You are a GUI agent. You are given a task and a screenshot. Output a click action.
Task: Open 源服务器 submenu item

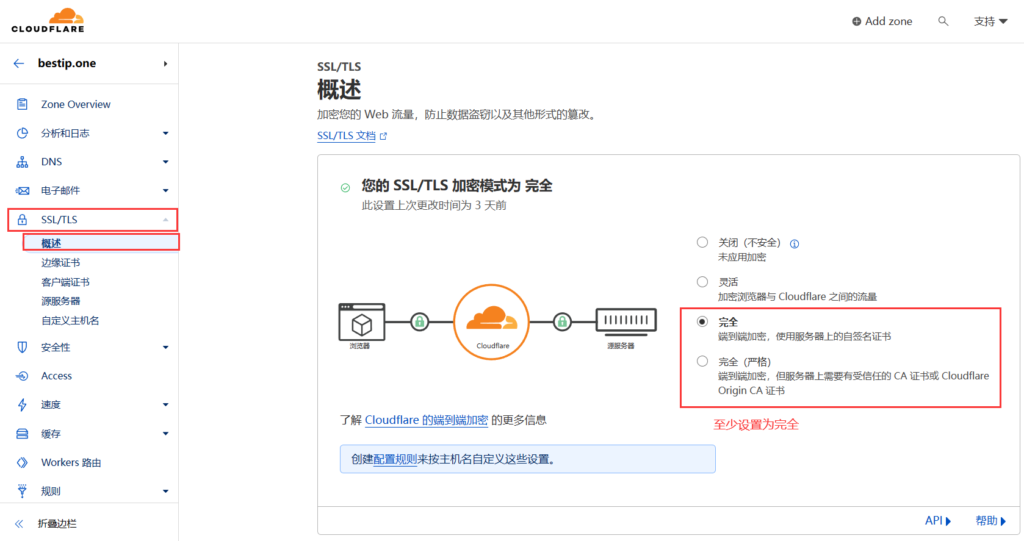click(61, 301)
